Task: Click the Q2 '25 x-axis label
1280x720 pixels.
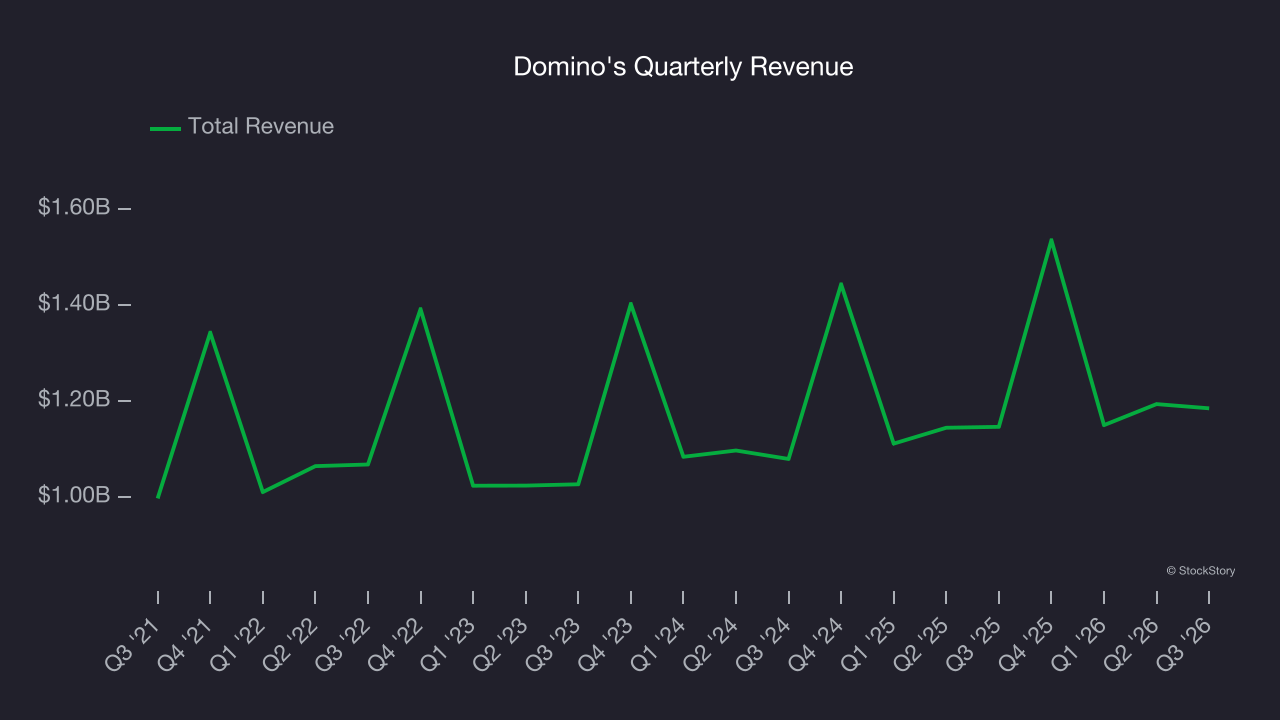Action: 923,643
